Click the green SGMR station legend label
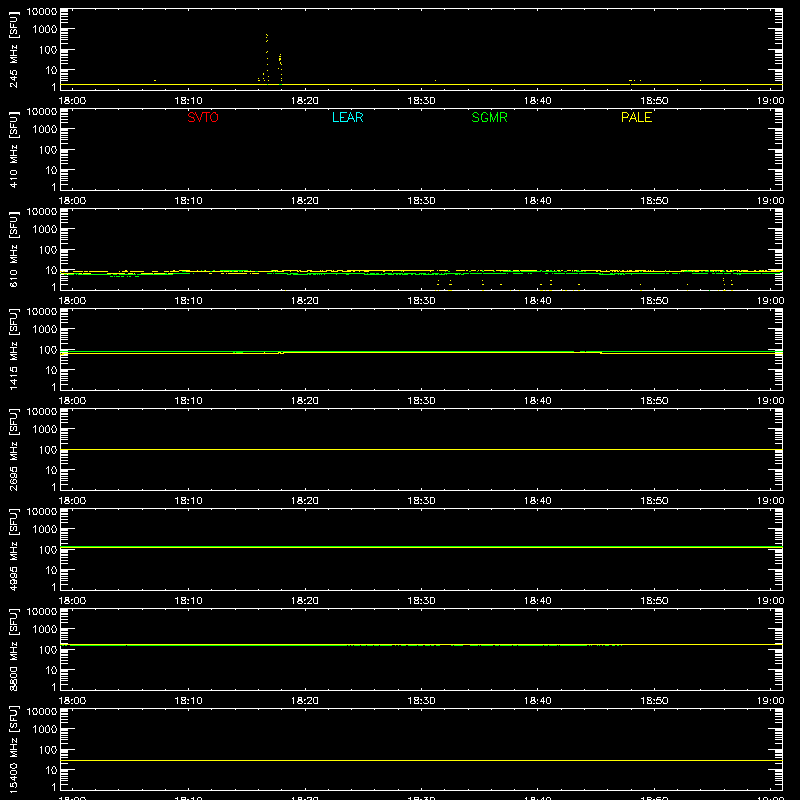 point(489,117)
